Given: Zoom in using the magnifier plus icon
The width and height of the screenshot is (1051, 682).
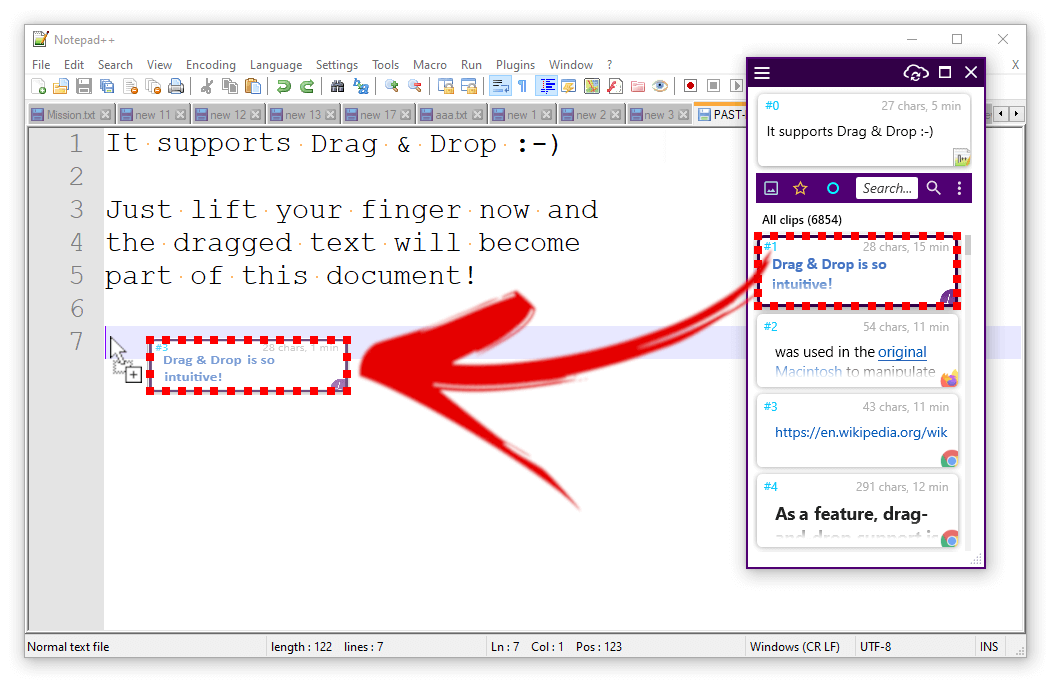Looking at the screenshot, I should [x=391, y=86].
